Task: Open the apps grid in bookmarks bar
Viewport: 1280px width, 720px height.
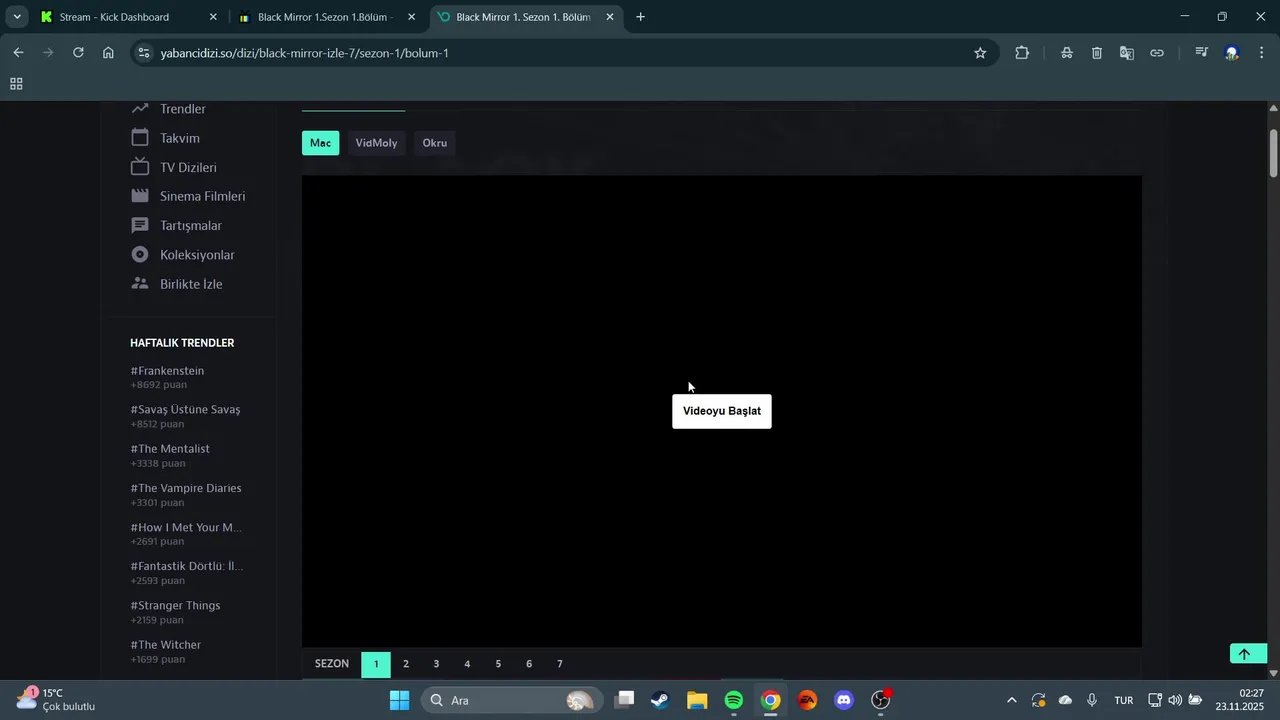Action: tap(16, 84)
